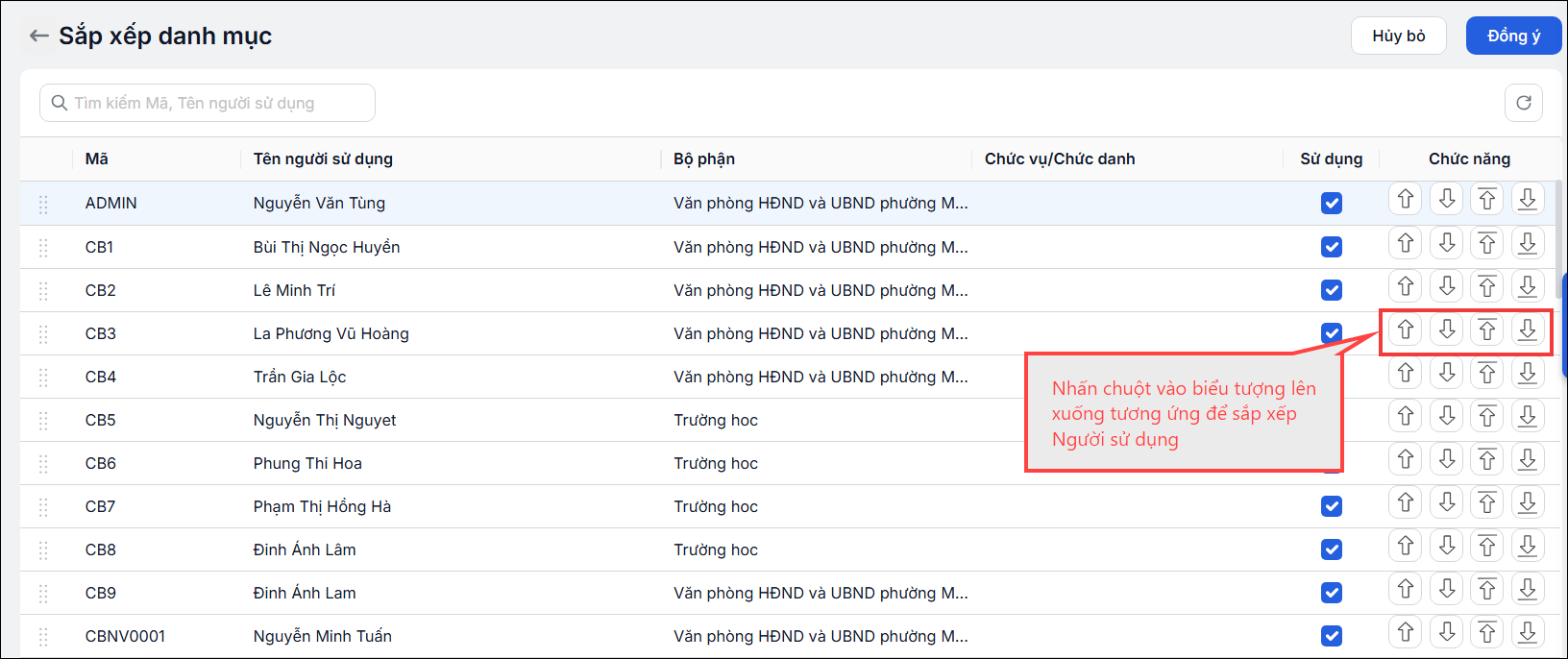The width and height of the screenshot is (1568, 659).
Task: Click Trường hoc in the CB8 row
Action: point(716,549)
